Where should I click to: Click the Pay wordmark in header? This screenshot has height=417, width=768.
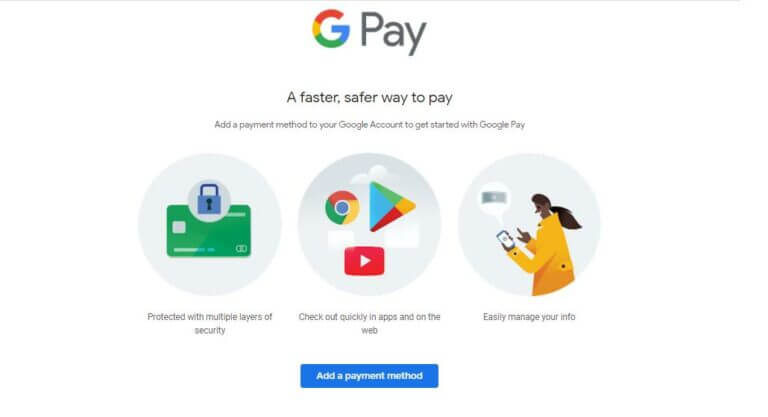pos(393,34)
